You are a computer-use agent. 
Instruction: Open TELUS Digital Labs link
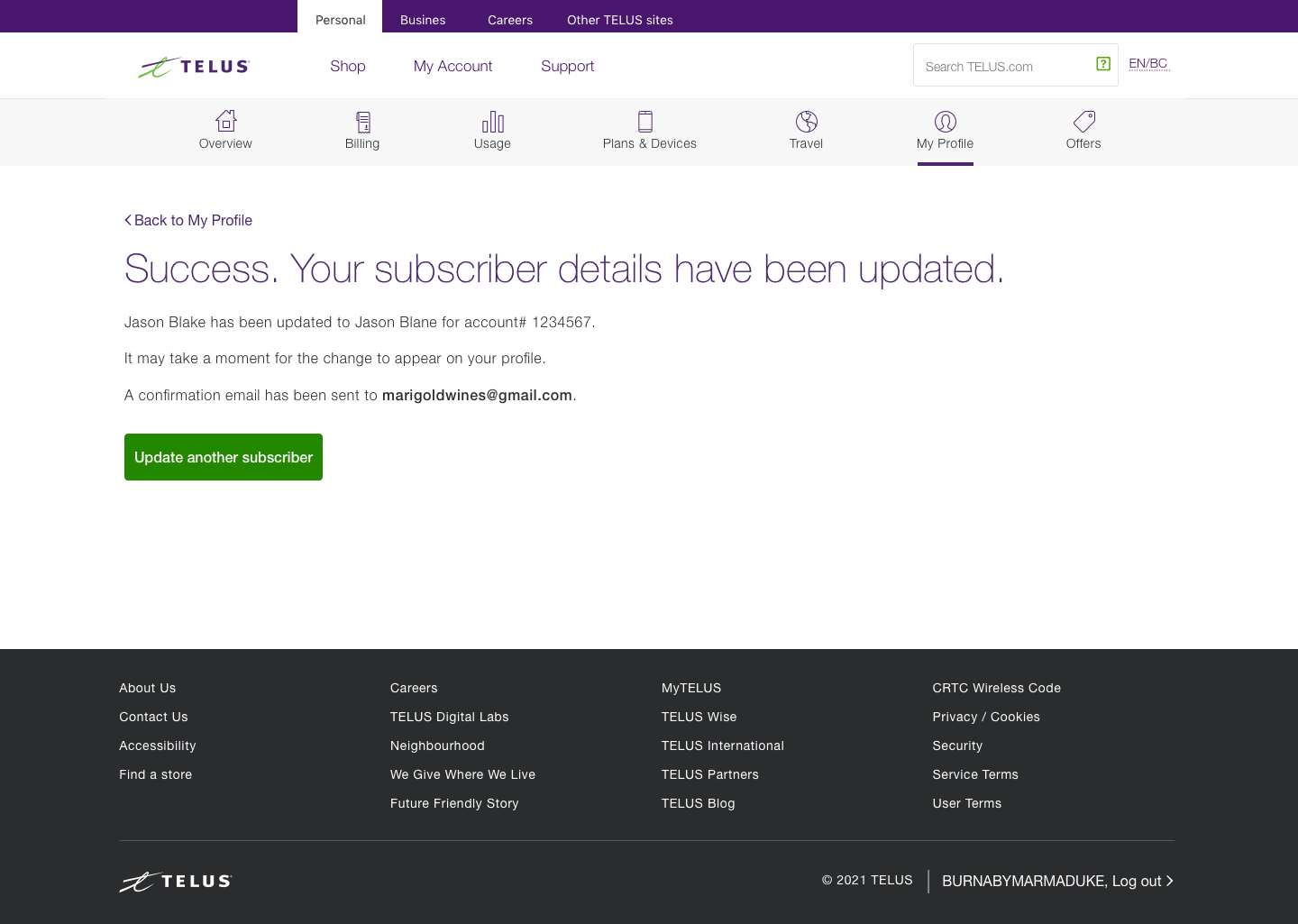coord(450,717)
